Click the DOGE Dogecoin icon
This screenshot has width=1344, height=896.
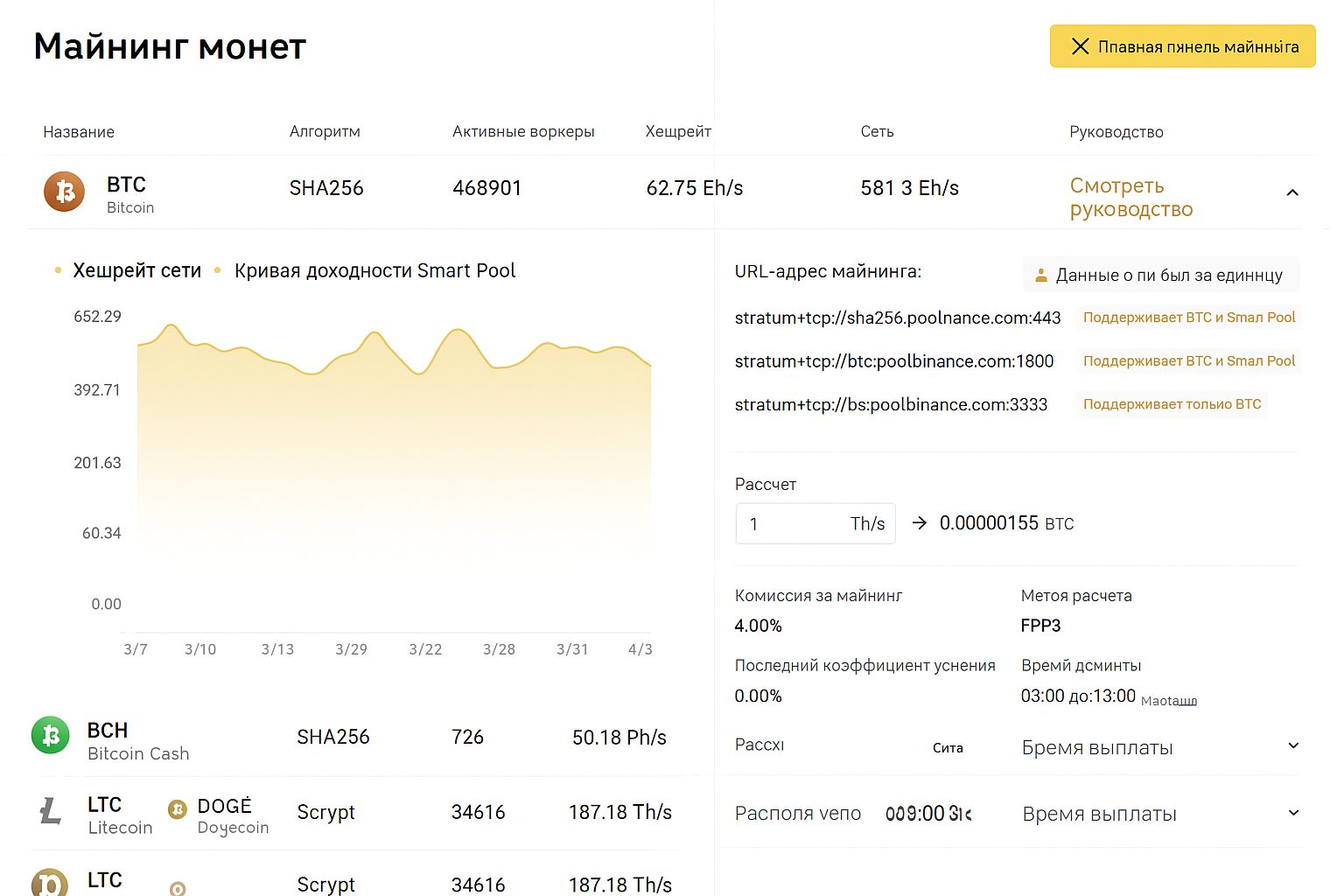pos(176,811)
